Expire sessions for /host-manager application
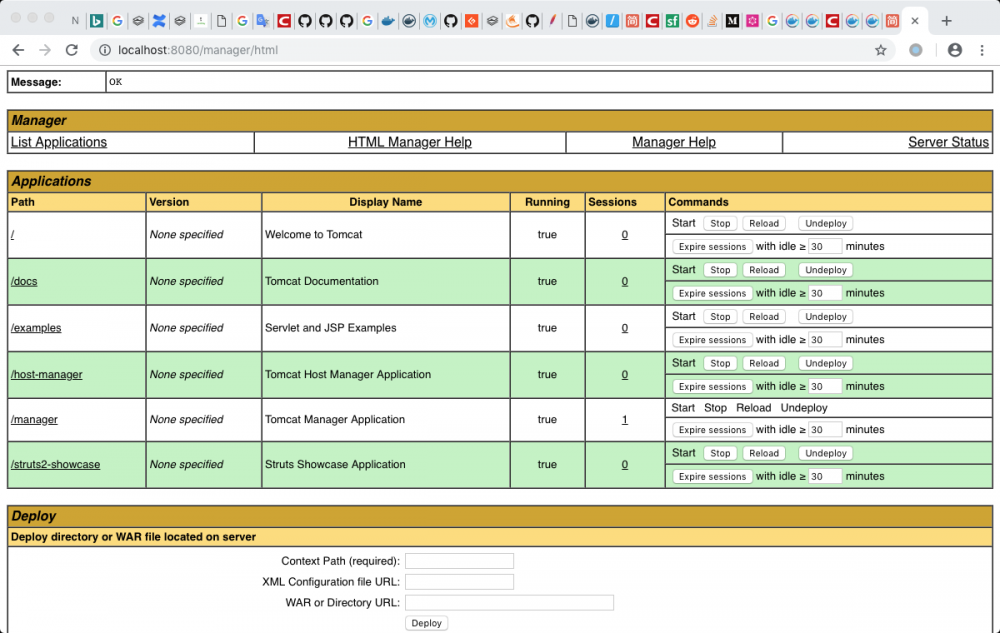Viewport: 1000px width, 633px height. [712, 387]
